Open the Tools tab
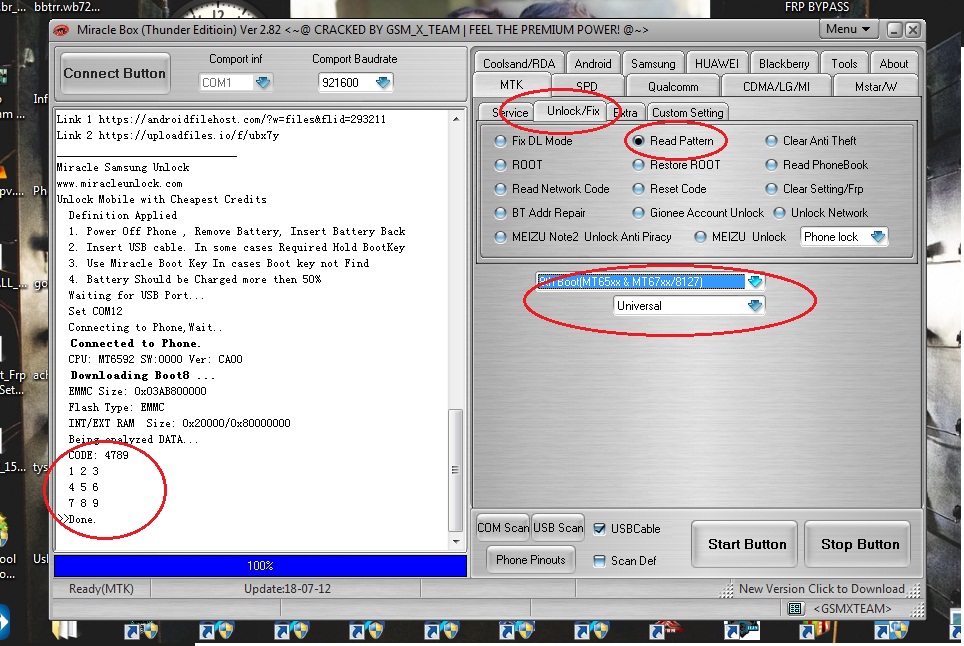The height and width of the screenshot is (646, 964). (x=844, y=63)
